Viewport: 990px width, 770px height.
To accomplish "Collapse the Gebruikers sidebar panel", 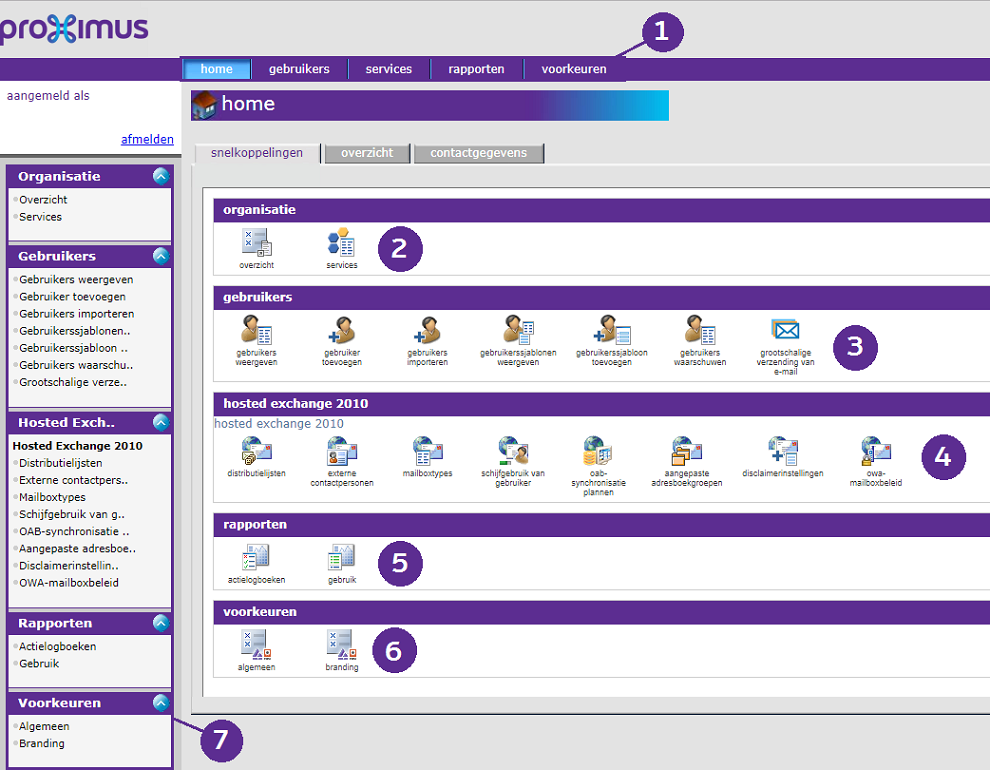I will [160, 256].
